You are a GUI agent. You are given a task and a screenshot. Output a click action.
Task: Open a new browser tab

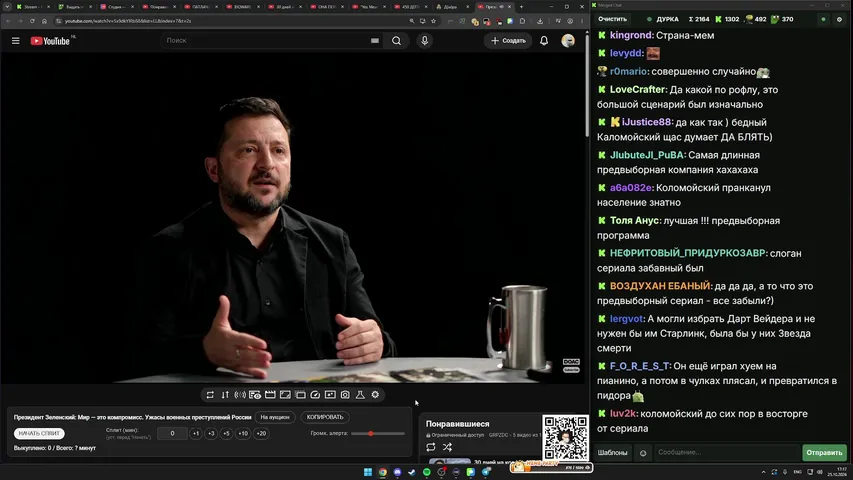(521, 7)
